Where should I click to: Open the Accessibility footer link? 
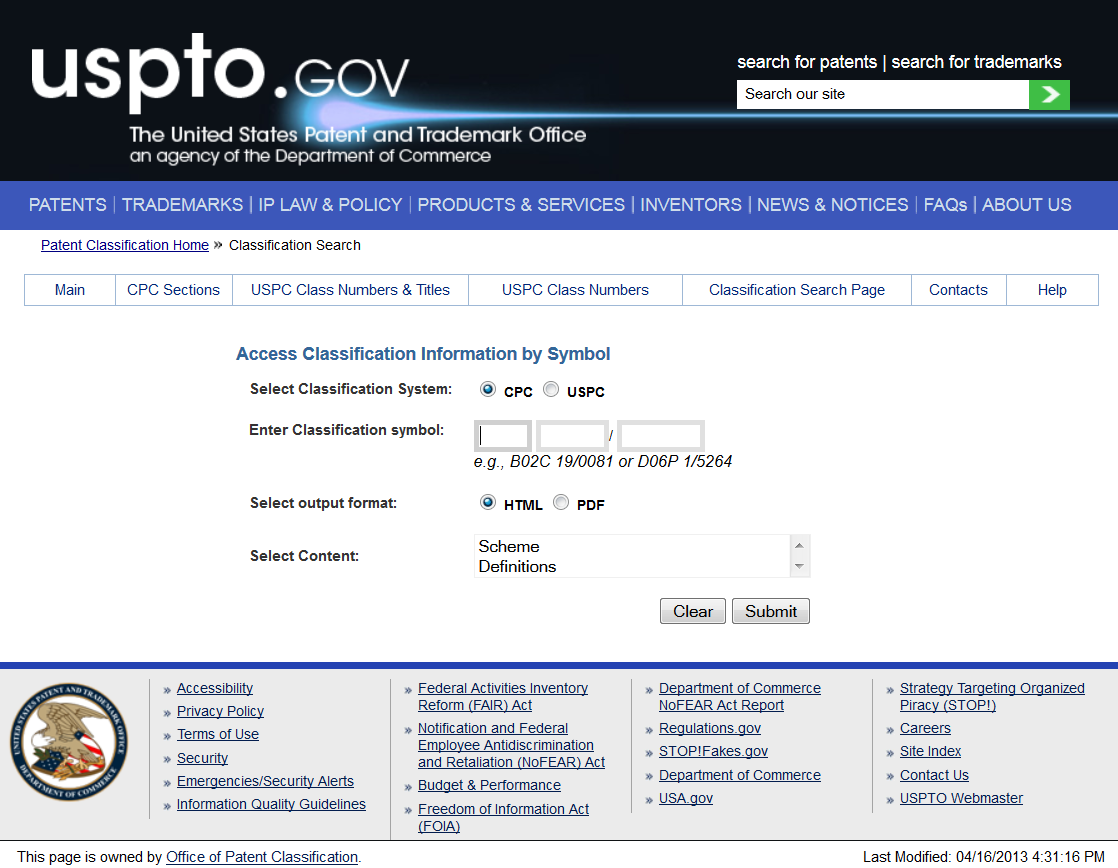[x=215, y=688]
